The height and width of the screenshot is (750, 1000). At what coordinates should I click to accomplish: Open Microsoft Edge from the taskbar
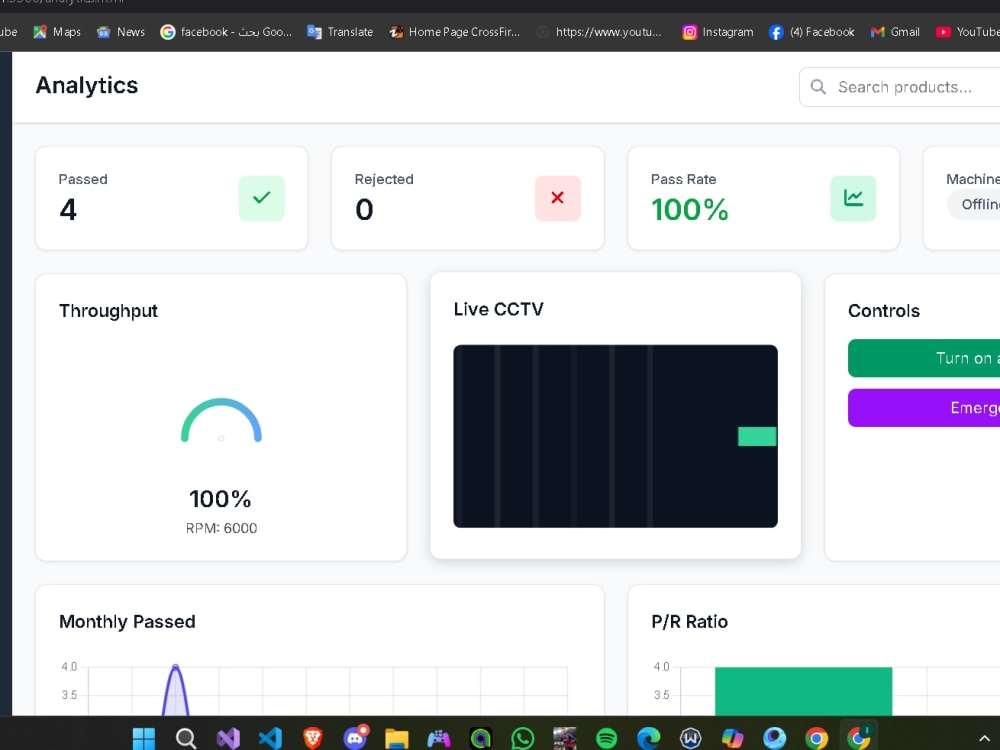[649, 738]
